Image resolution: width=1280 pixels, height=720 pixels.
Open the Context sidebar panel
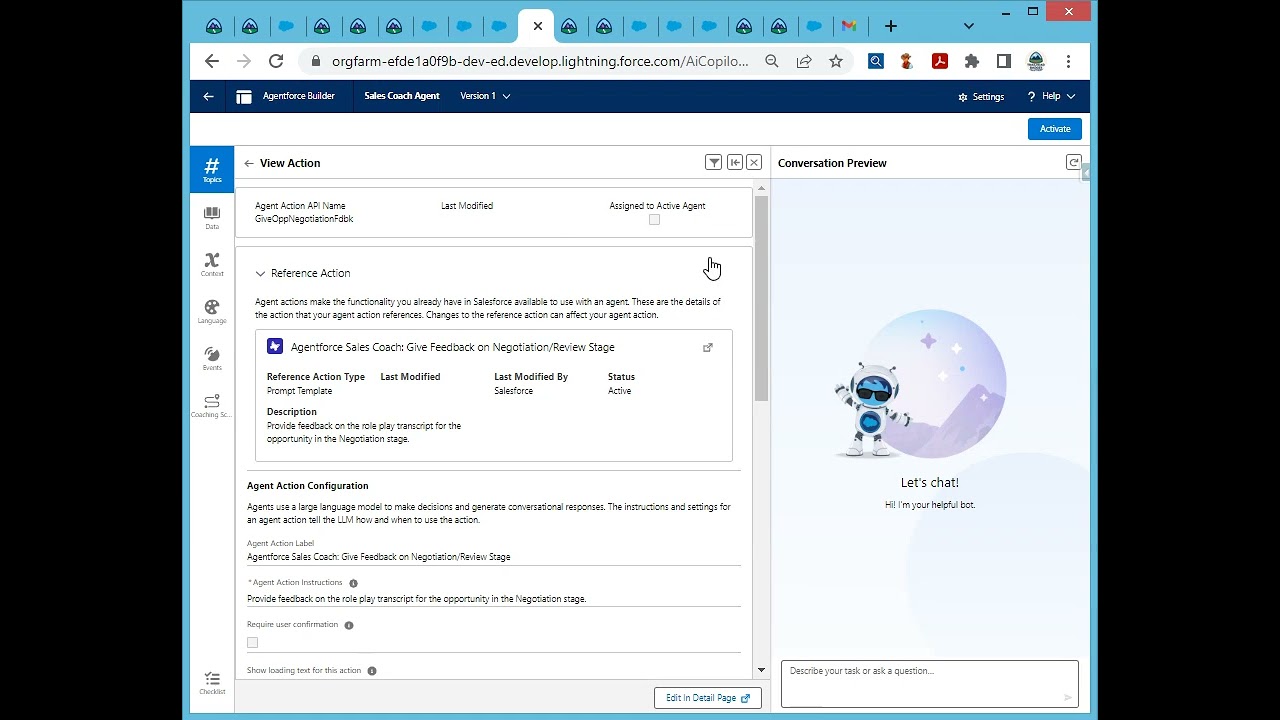point(212,264)
